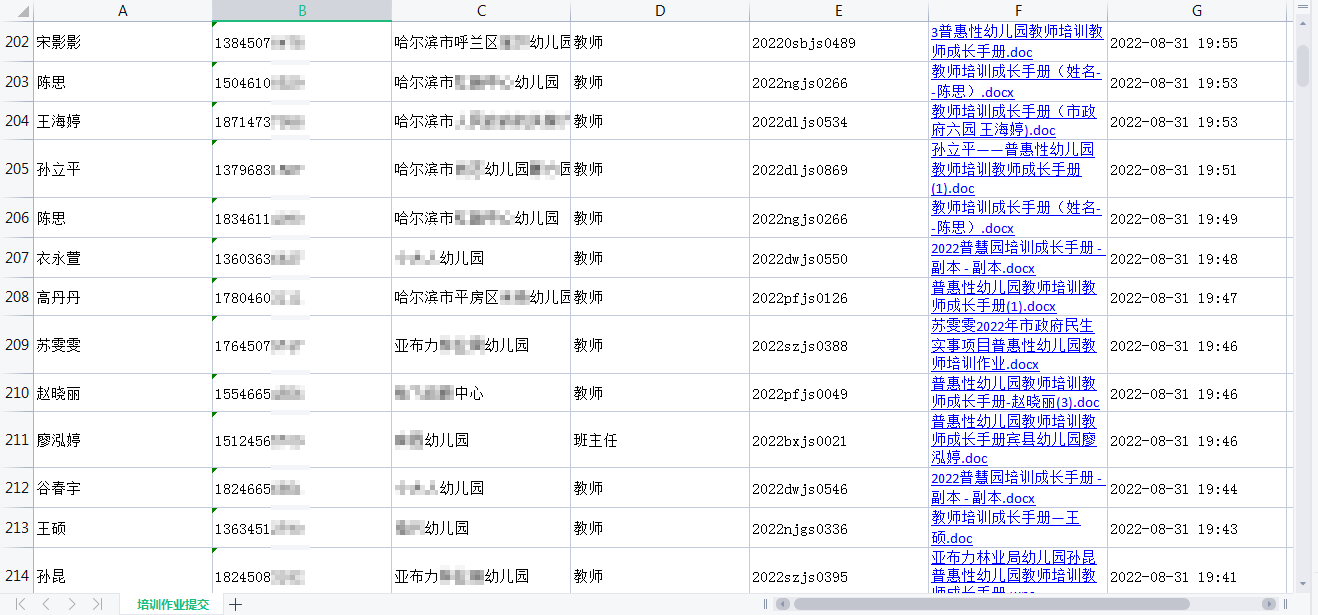Screen dimensions: 1318x615
Task: Jump to last sheet arrow
Action: click(97, 604)
